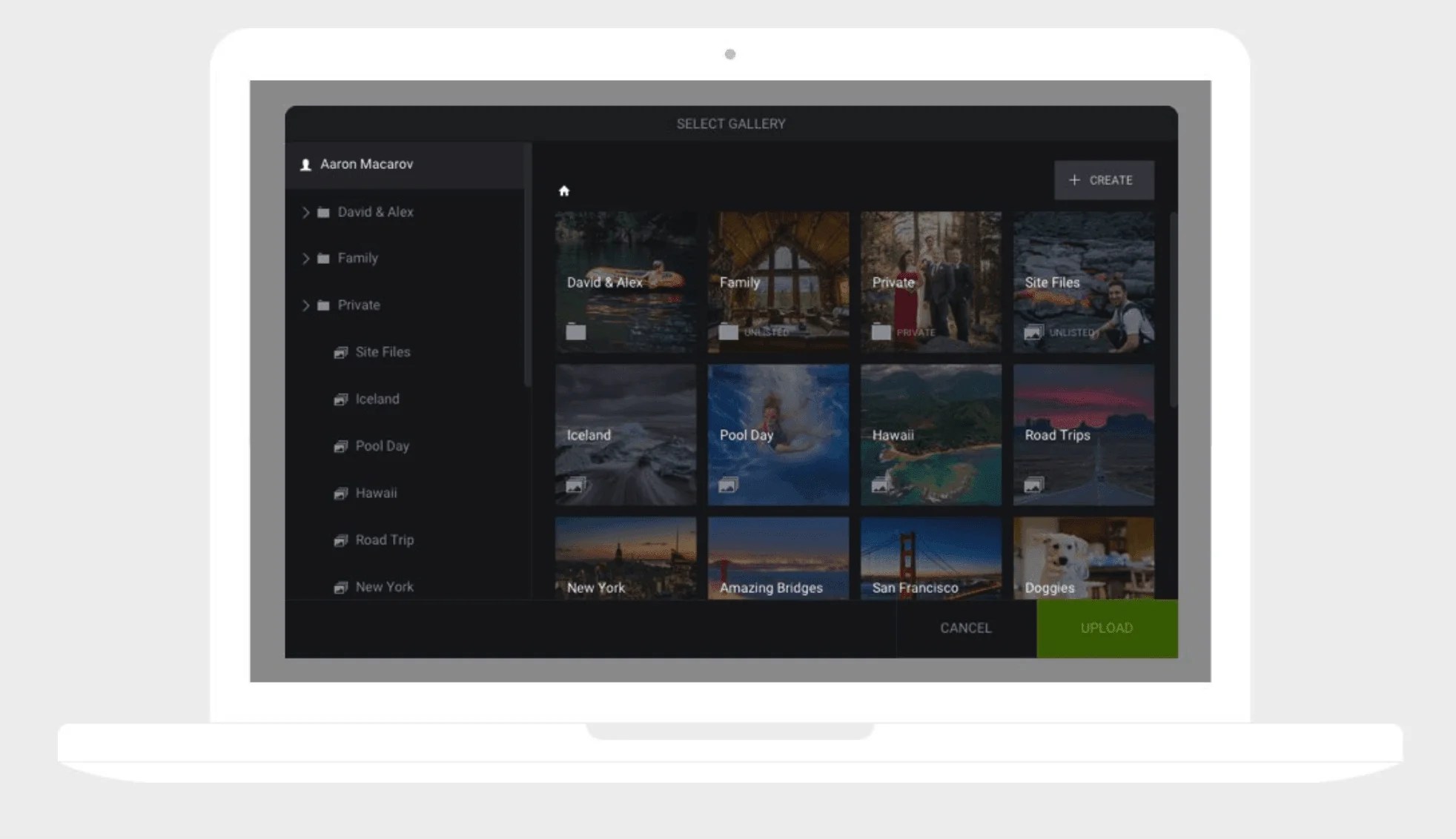Click the gallery icon beside Pool Day
The image size is (1456, 839).
341,446
